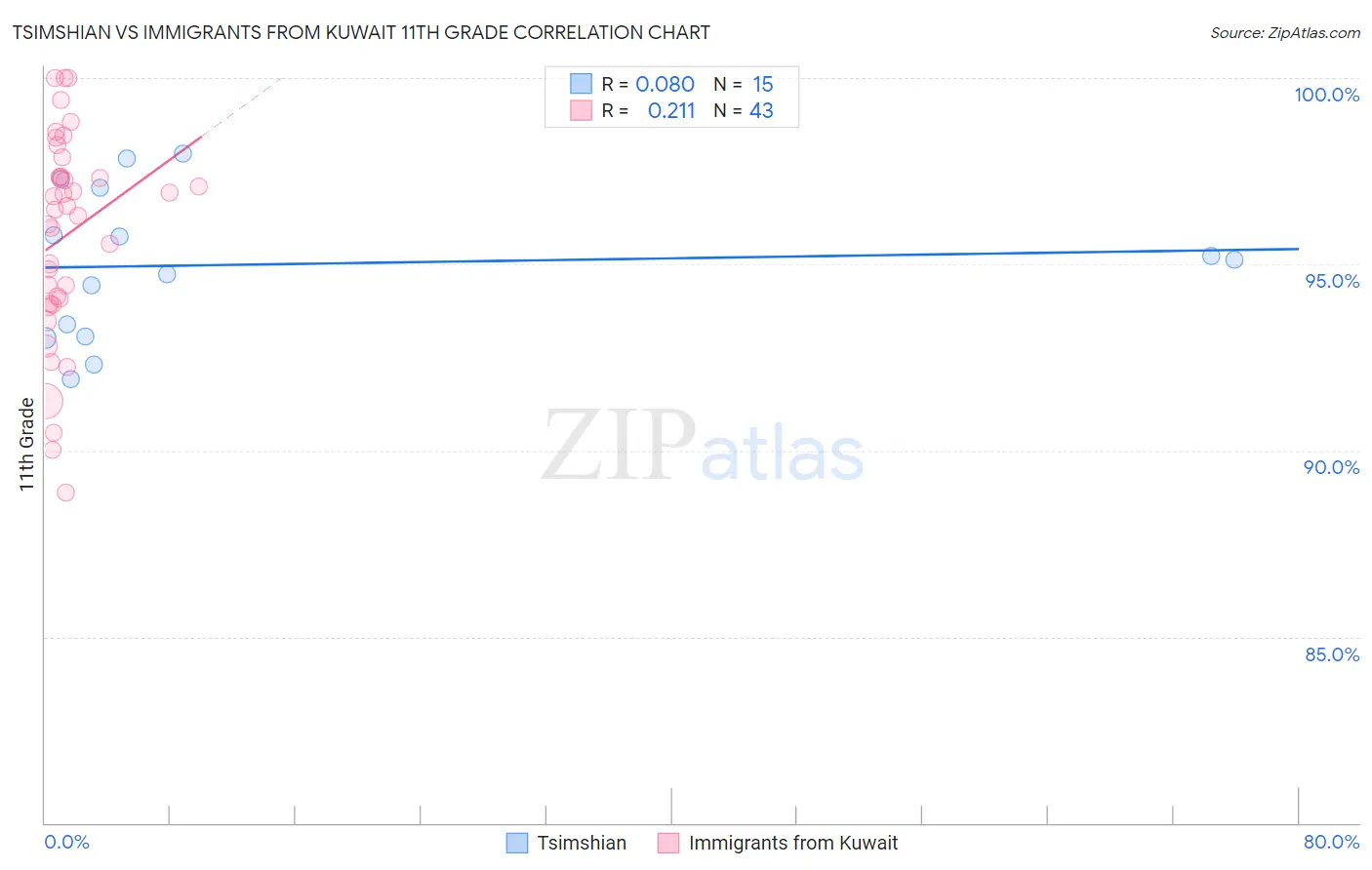
Task: Click the 100.0% y-axis label
Action: click(1326, 95)
